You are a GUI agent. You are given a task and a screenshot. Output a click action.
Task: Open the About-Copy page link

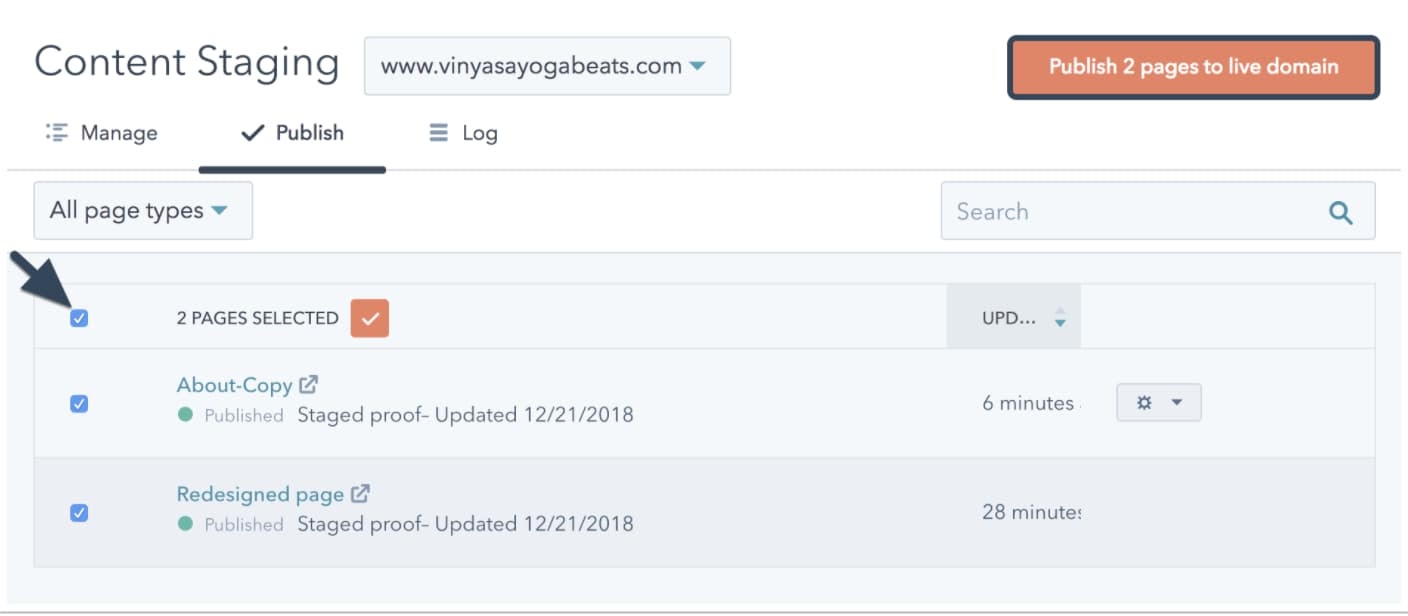coord(234,385)
